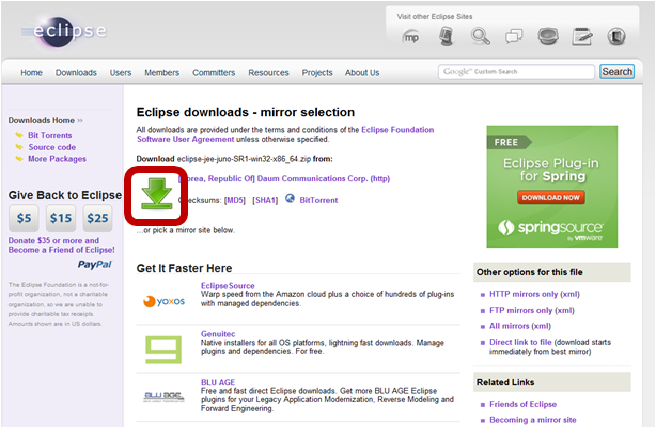Open 'All mirrors (xml)' link
Viewport: 655px width, 428px height.
(x=520, y=326)
